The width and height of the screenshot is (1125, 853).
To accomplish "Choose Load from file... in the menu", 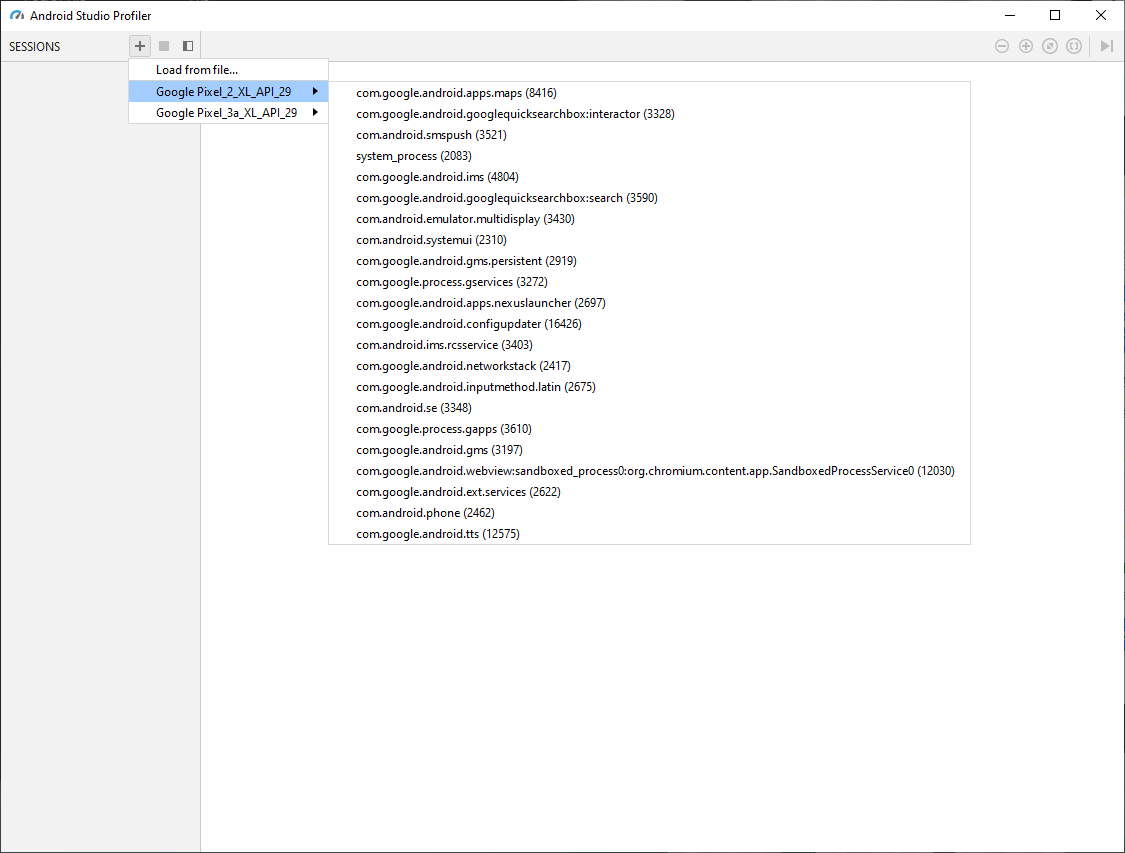I will point(197,70).
